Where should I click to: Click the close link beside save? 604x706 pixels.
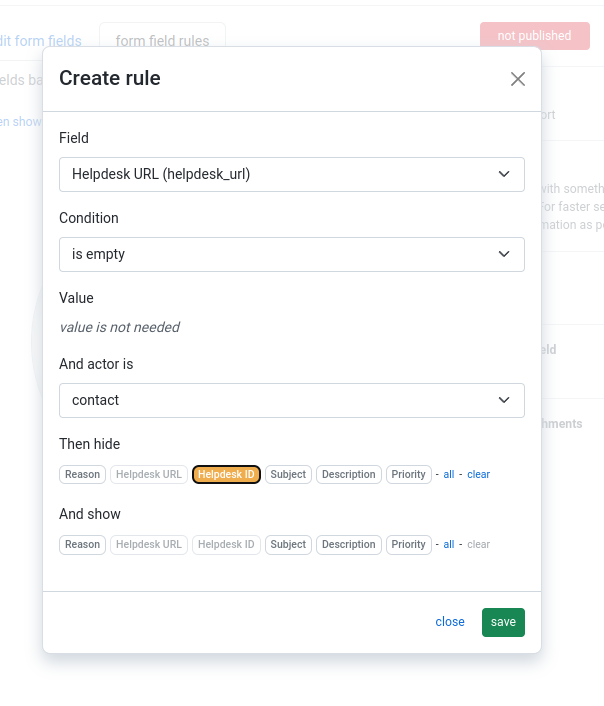point(450,622)
